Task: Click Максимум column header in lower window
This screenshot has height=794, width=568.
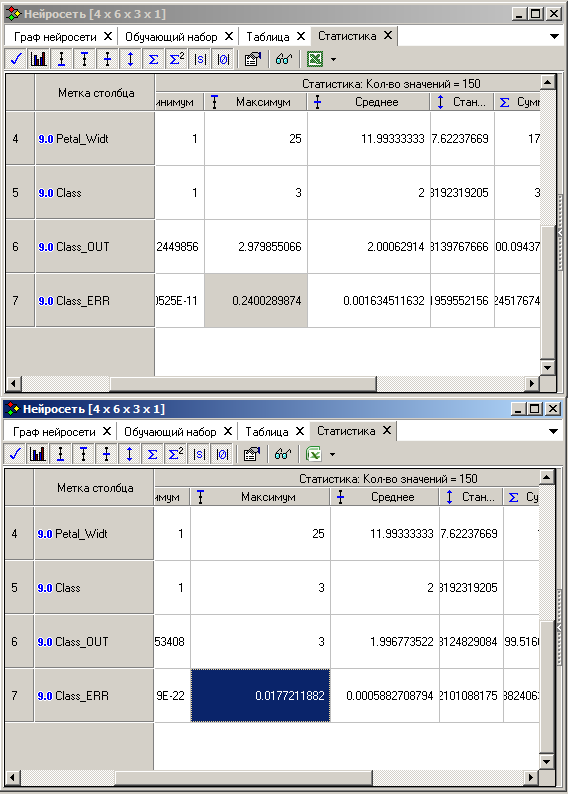Action: tap(260, 497)
